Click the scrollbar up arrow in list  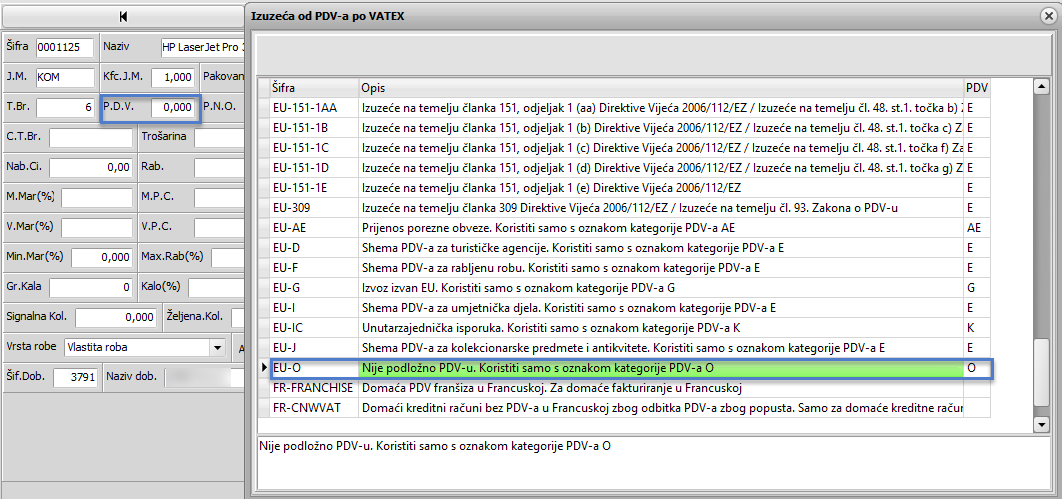point(1041,87)
